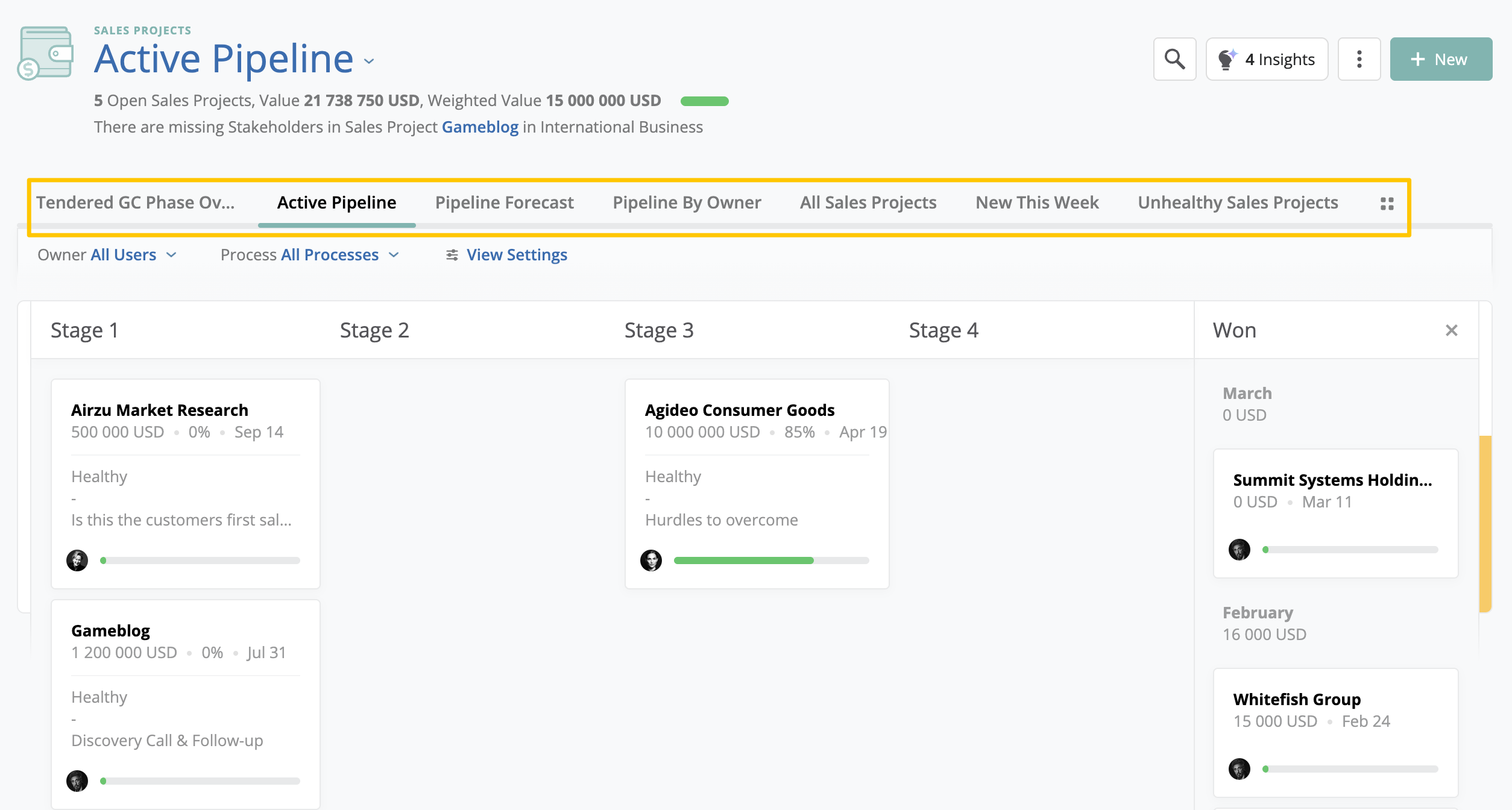Open the Gameblog link in the notice

point(480,127)
